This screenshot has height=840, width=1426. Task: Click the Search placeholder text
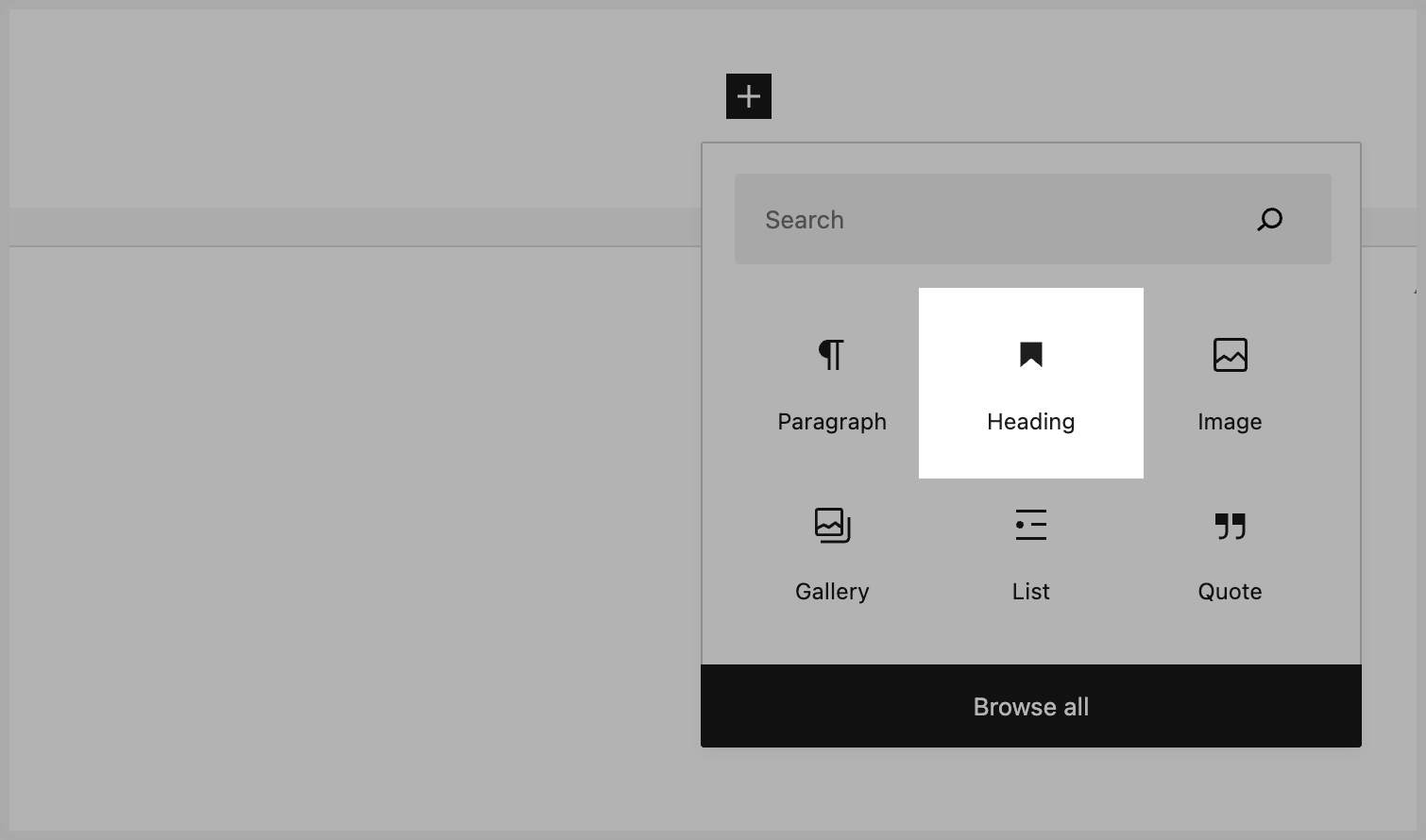805,220
